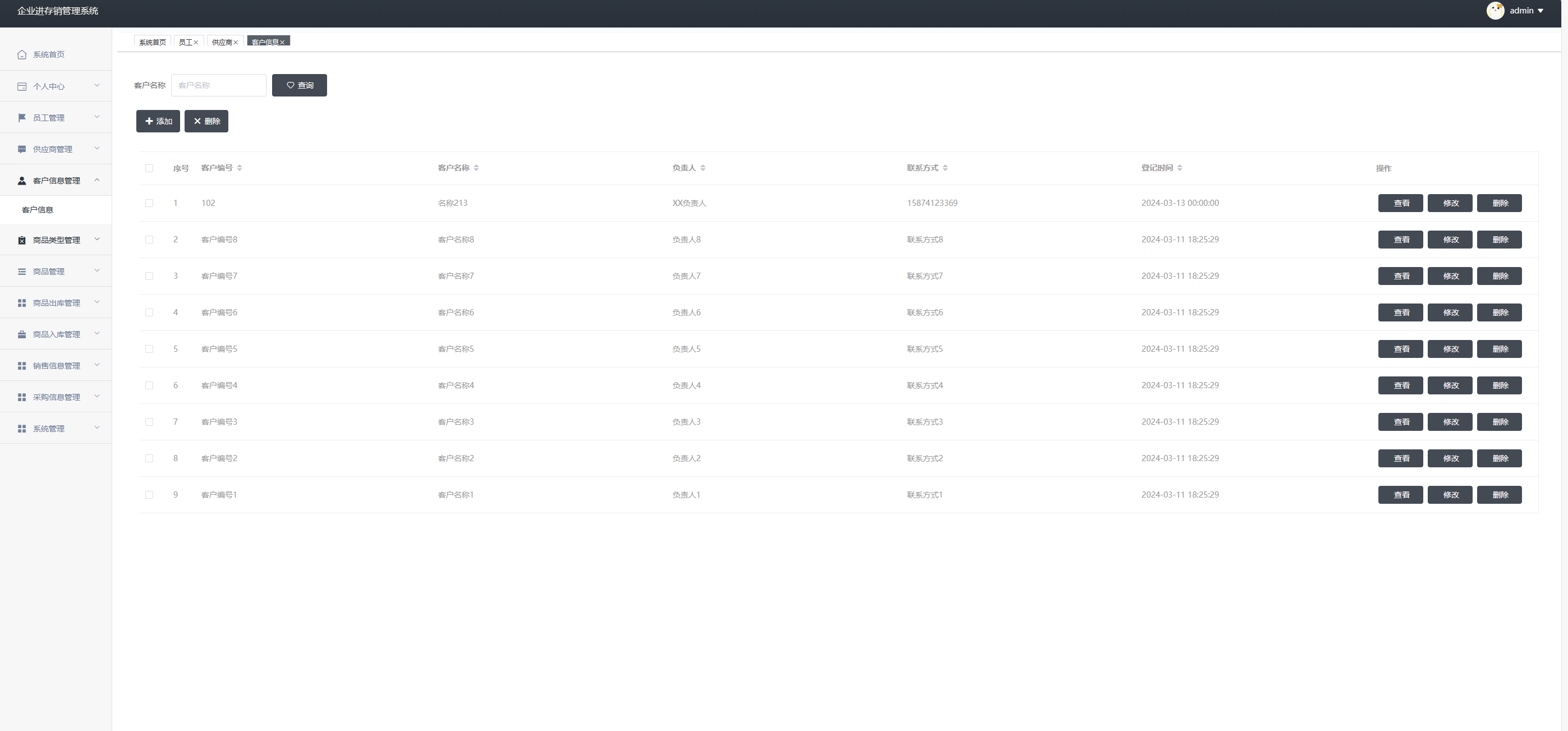Click the 添加 button

[158, 121]
